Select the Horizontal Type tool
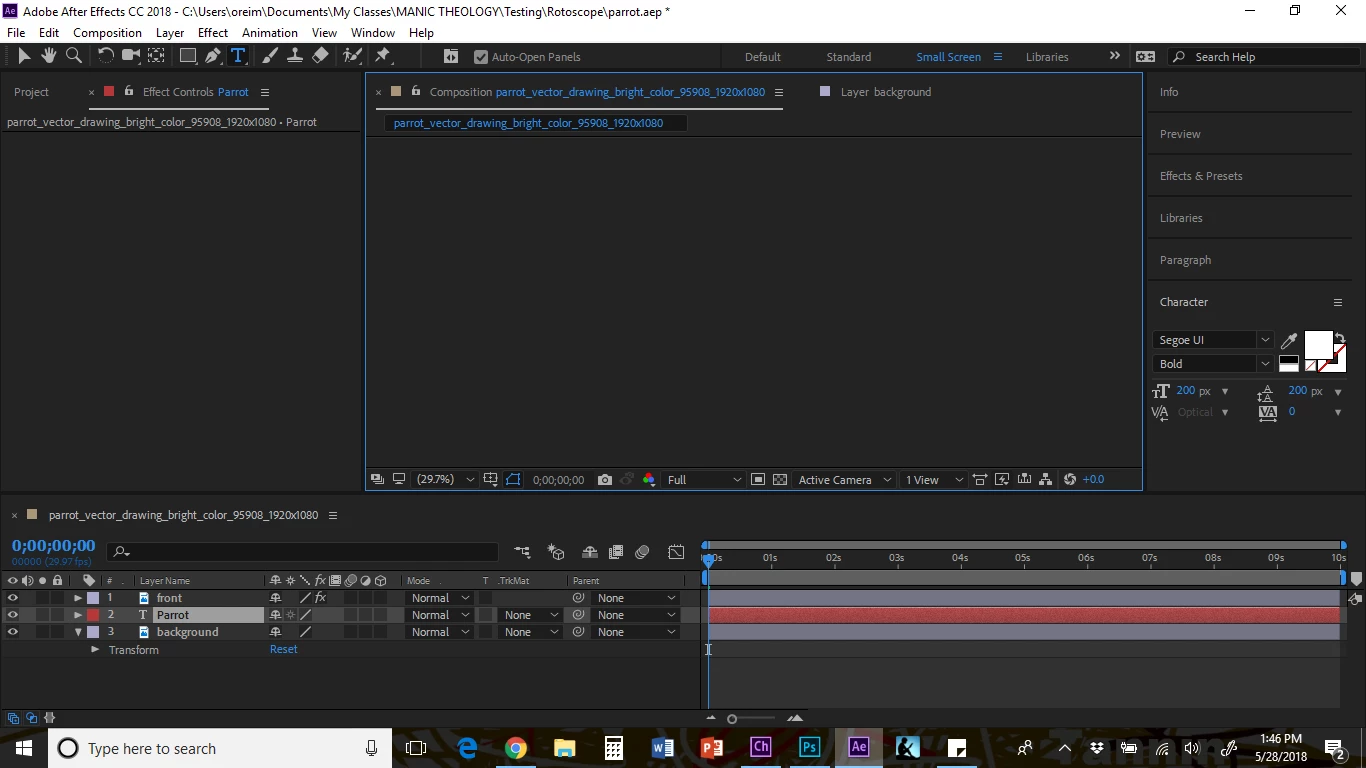 point(238,56)
